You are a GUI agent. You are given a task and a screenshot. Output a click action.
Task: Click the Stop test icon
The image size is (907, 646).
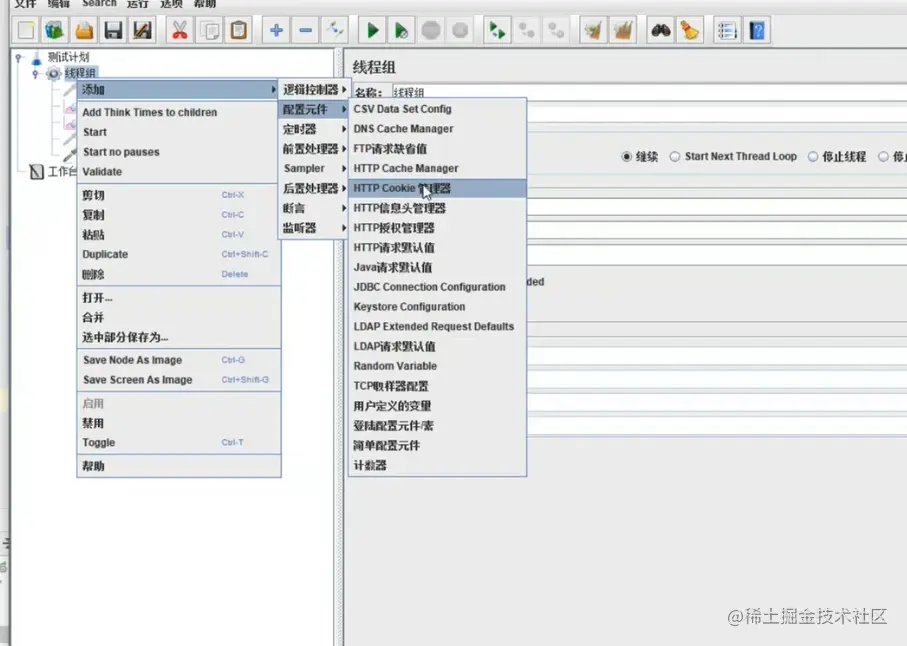coord(431,30)
